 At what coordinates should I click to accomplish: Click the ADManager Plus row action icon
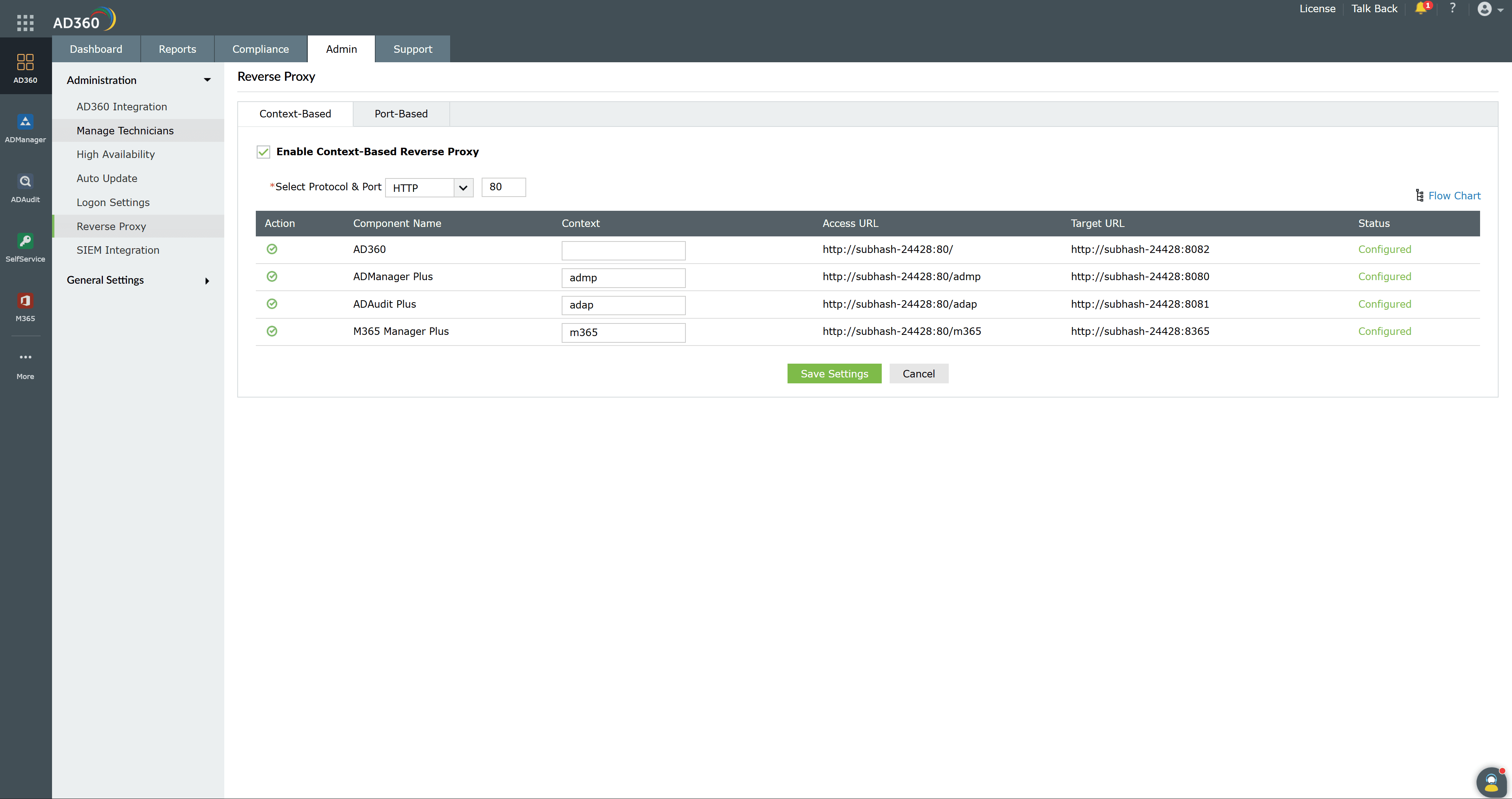pyautogui.click(x=272, y=276)
